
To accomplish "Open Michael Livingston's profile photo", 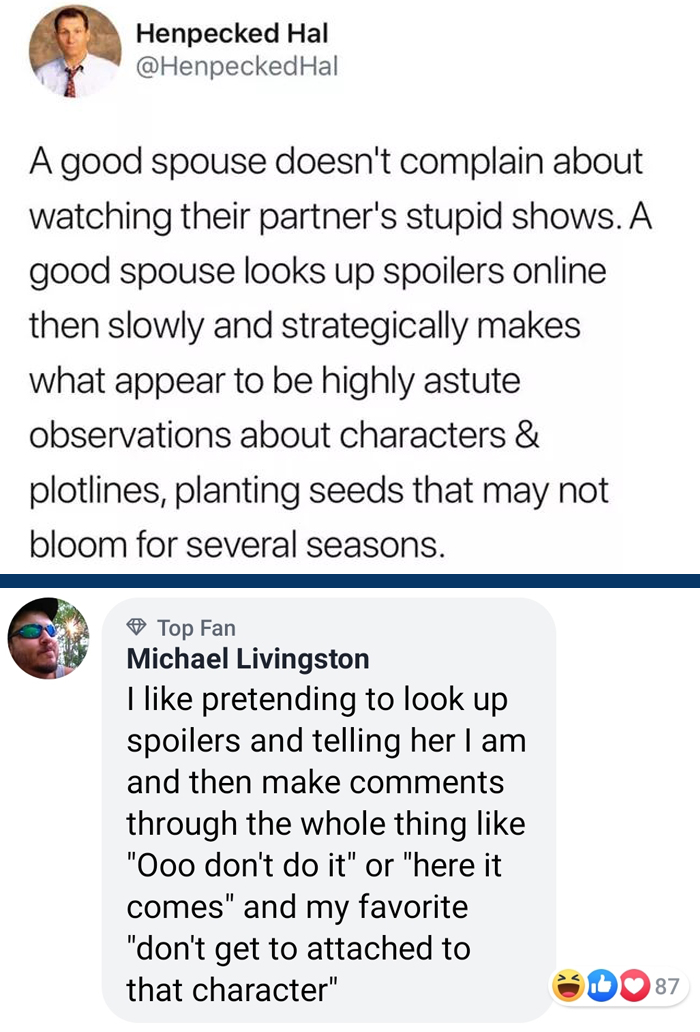I will tap(48, 638).
